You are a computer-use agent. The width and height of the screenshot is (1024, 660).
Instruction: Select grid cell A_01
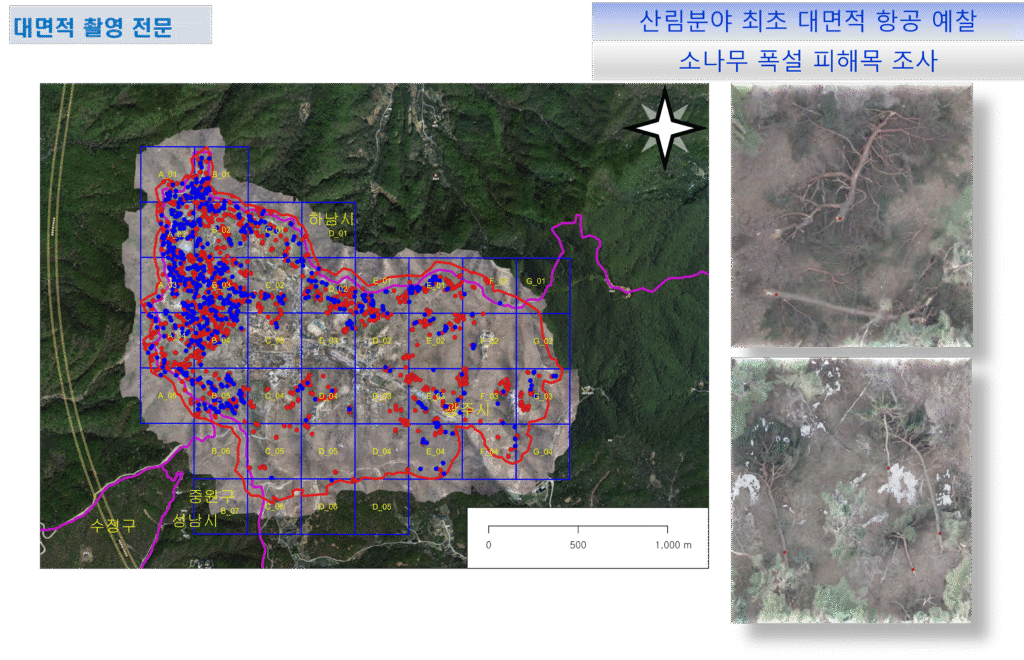coord(167,175)
